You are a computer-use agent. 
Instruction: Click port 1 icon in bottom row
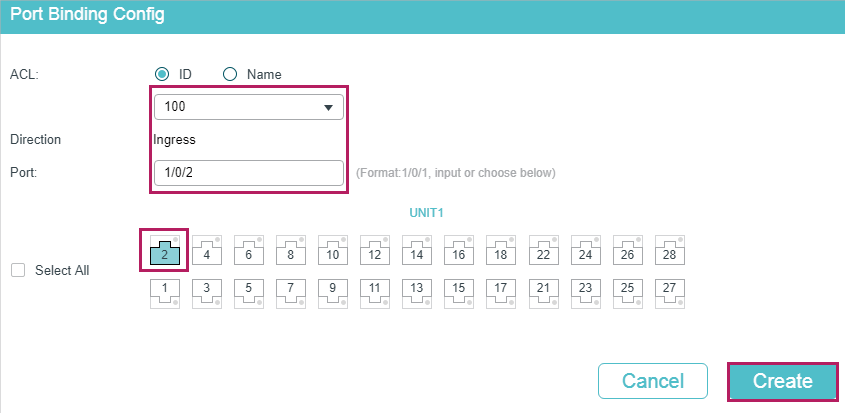coord(164,292)
